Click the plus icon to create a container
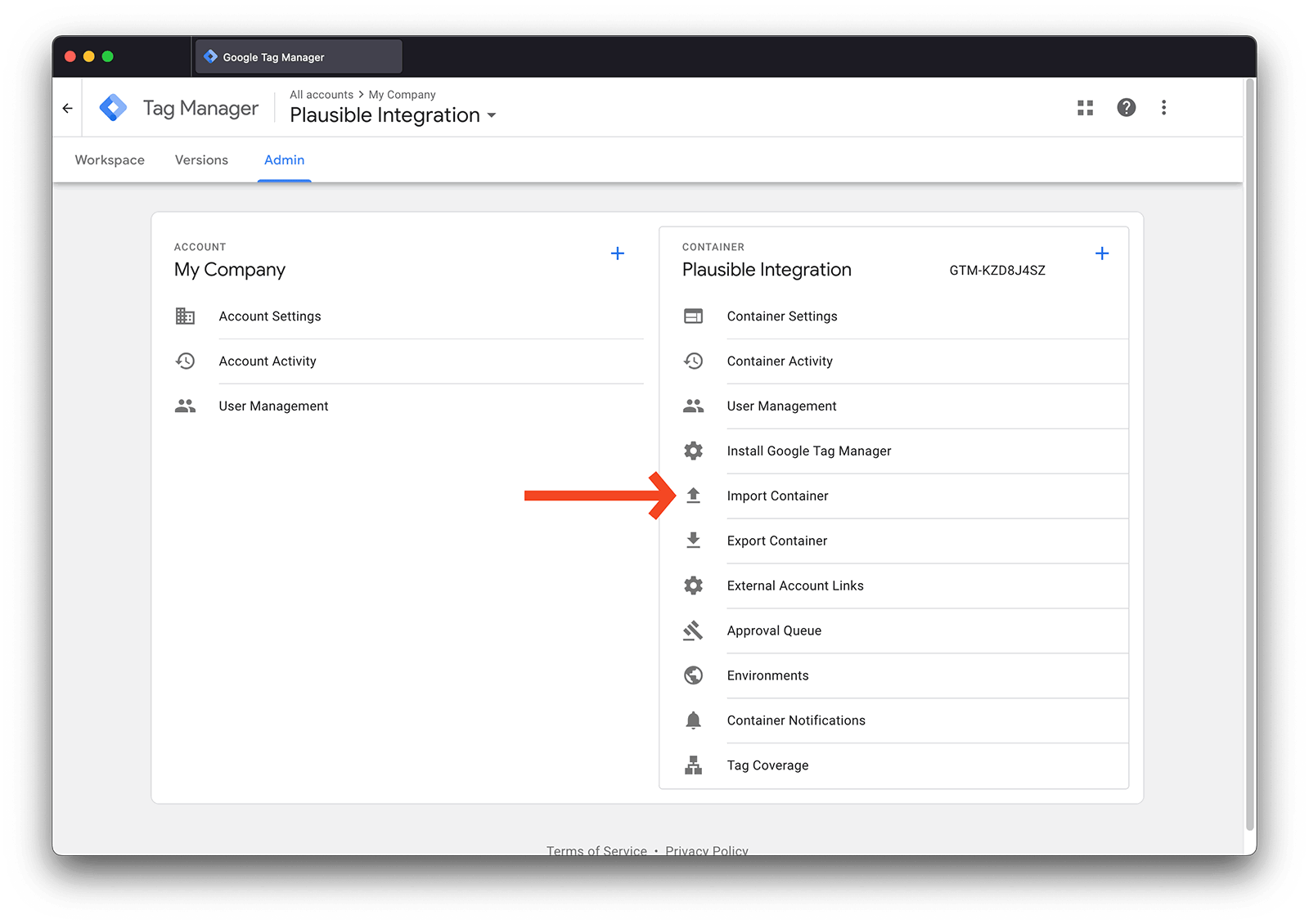 (1101, 253)
